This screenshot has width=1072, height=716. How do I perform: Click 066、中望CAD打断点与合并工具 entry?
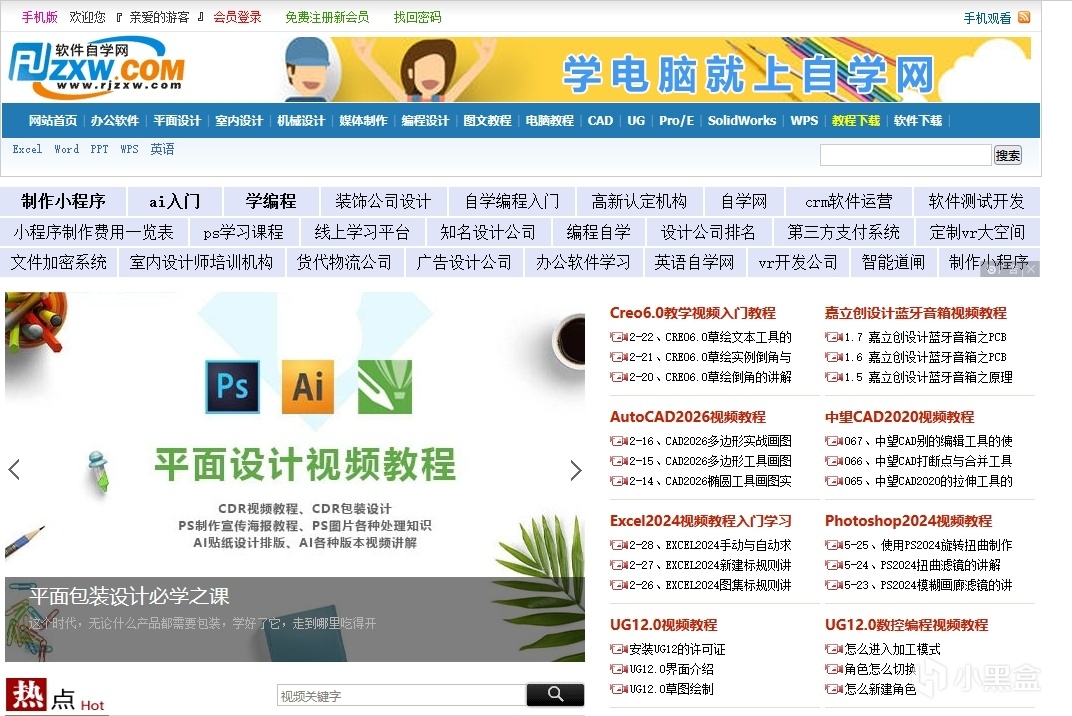point(928,461)
